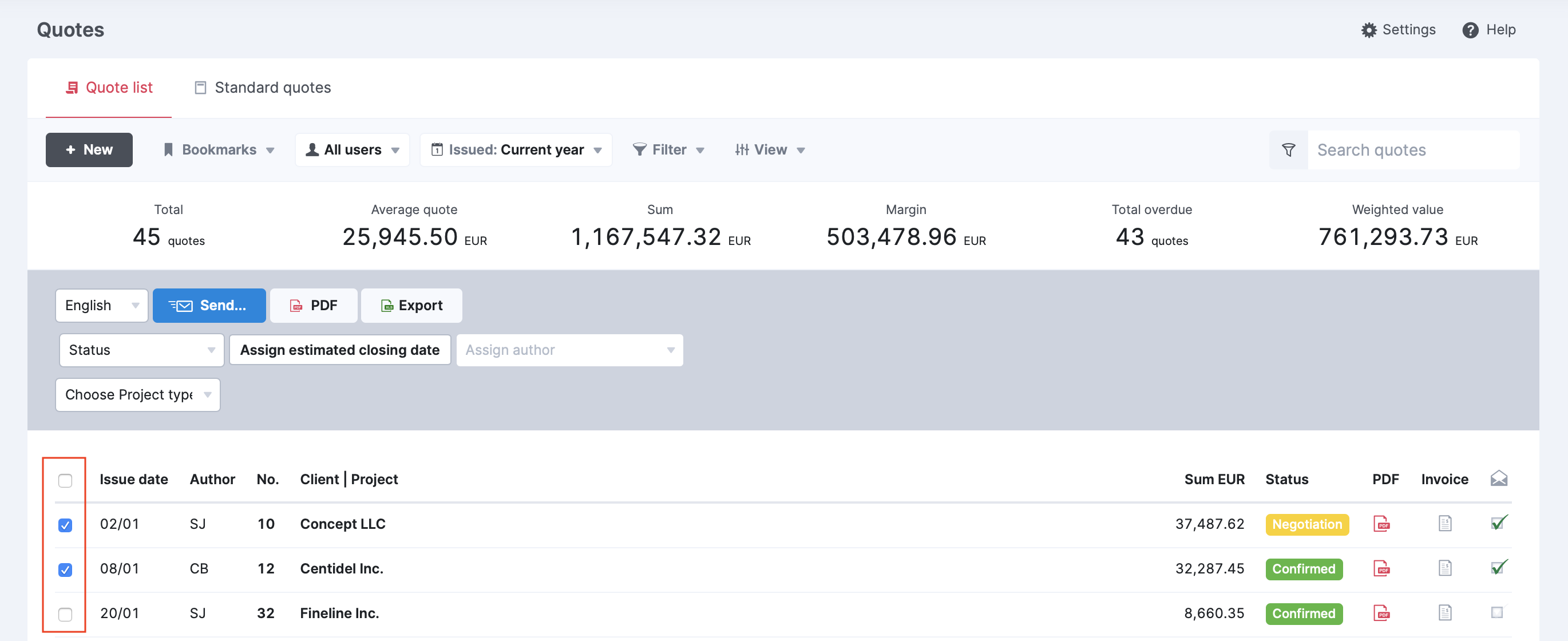The width and height of the screenshot is (1568, 641).
Task: Click invoice document icon for Fineline Inc.
Action: 1444,612
